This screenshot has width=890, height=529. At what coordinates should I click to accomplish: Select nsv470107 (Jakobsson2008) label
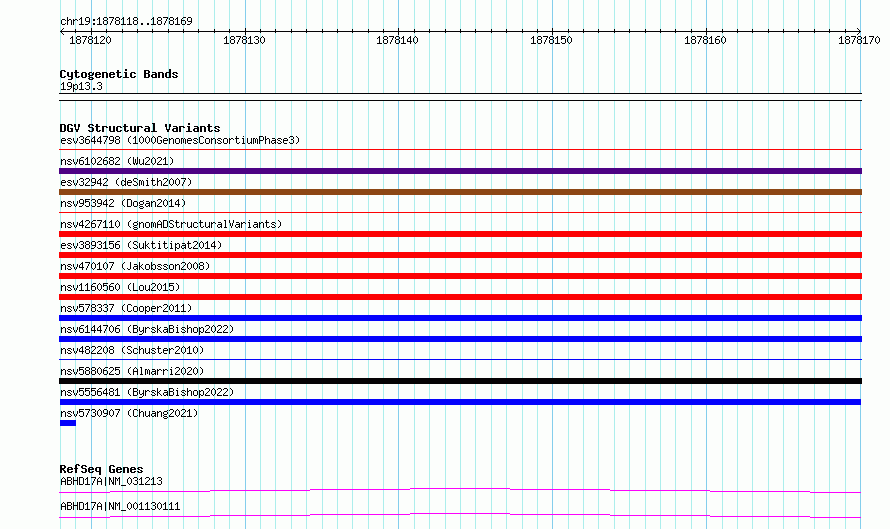tap(135, 266)
